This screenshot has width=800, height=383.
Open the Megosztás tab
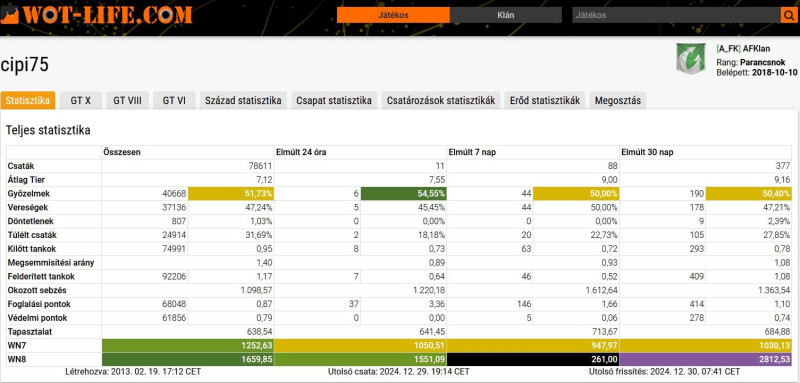[x=617, y=100]
